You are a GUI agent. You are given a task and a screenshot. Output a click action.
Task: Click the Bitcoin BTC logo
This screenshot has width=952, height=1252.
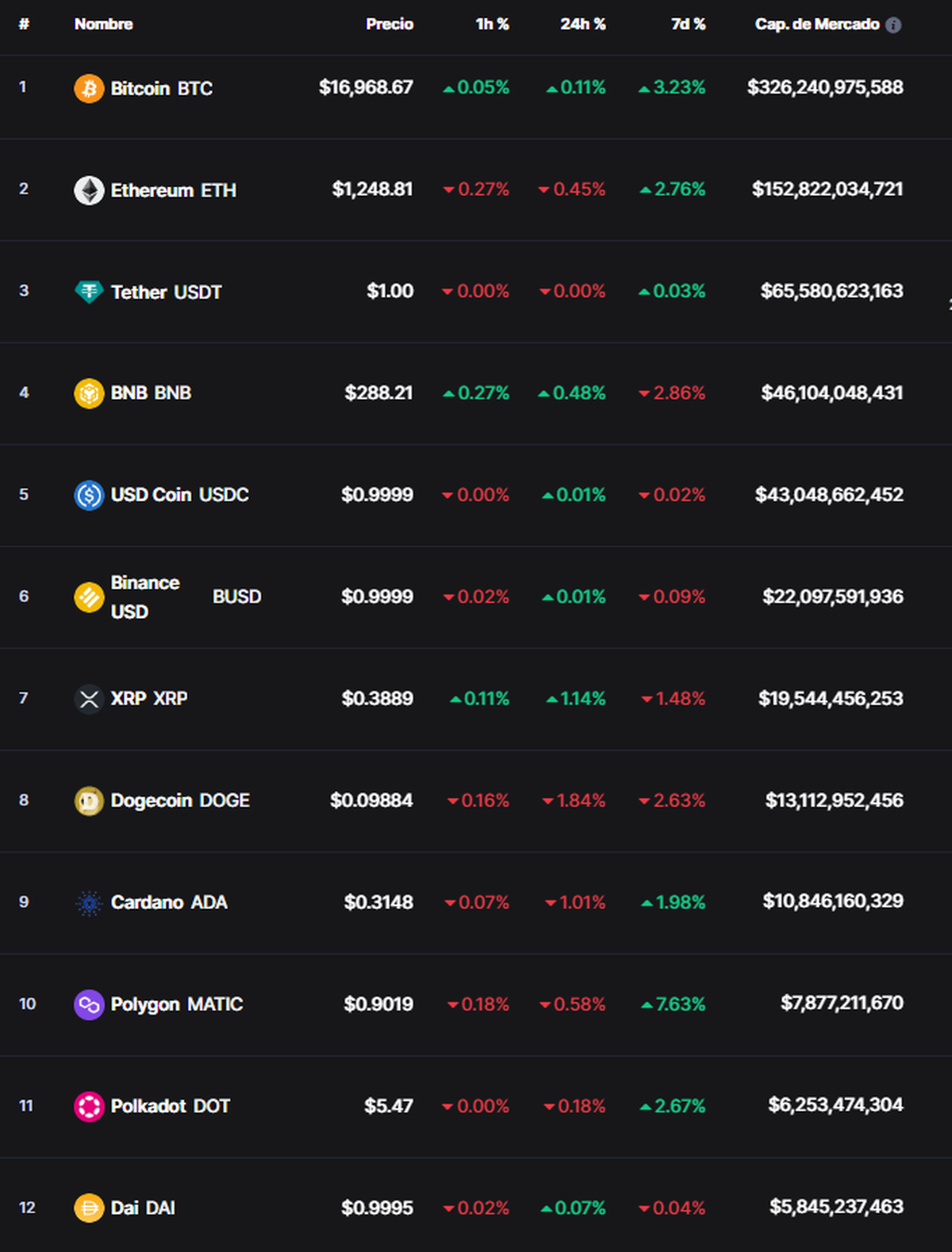pos(89,88)
